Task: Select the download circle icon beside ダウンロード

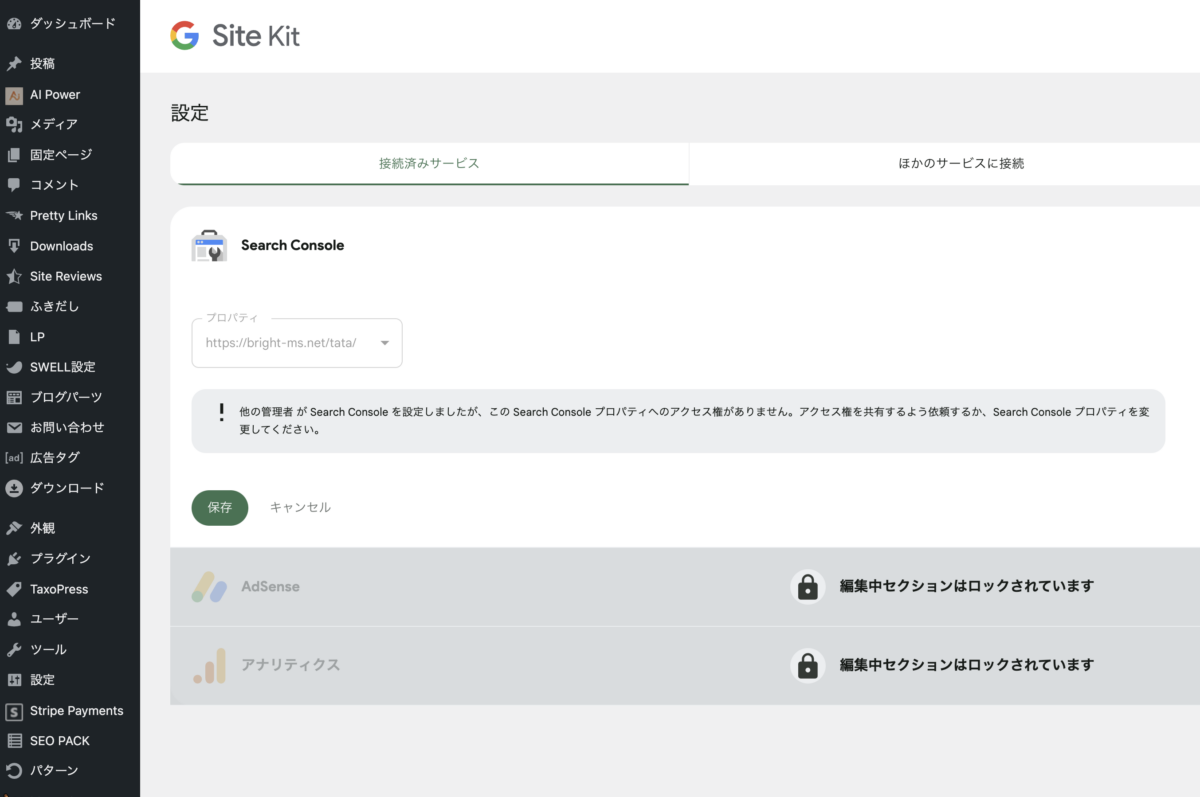Action: click(x=14, y=488)
